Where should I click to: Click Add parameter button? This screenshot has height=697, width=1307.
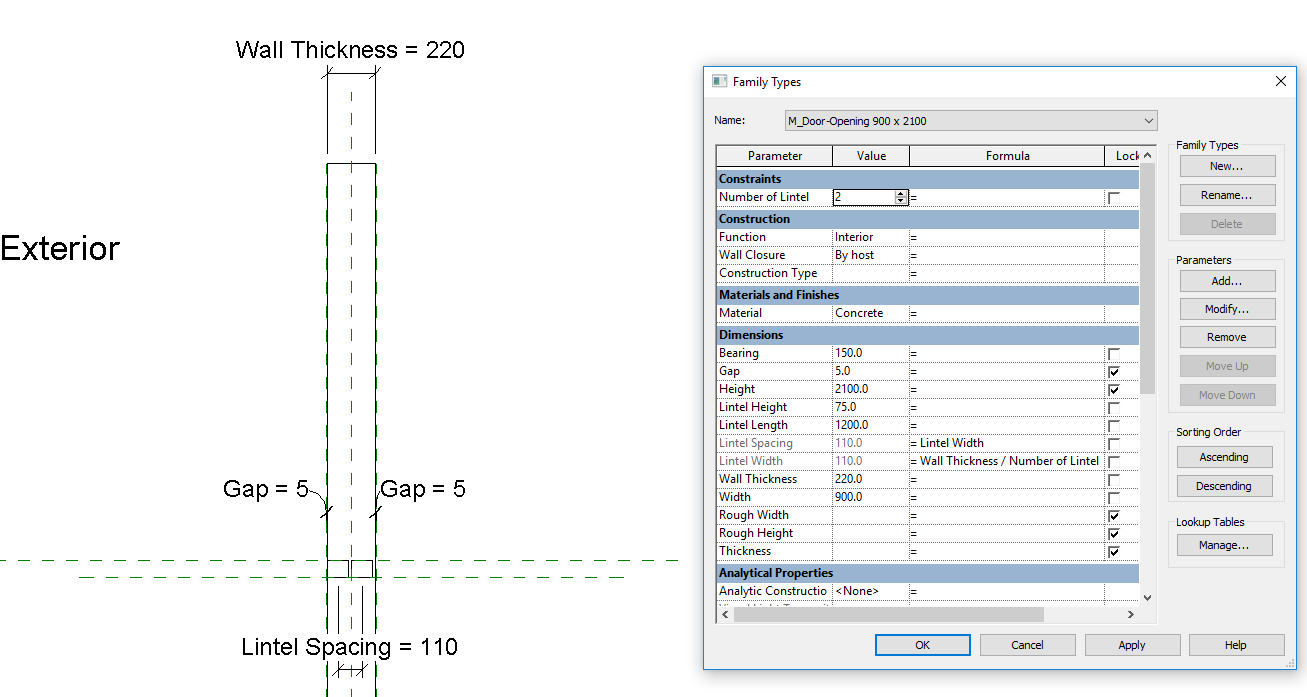click(1226, 281)
